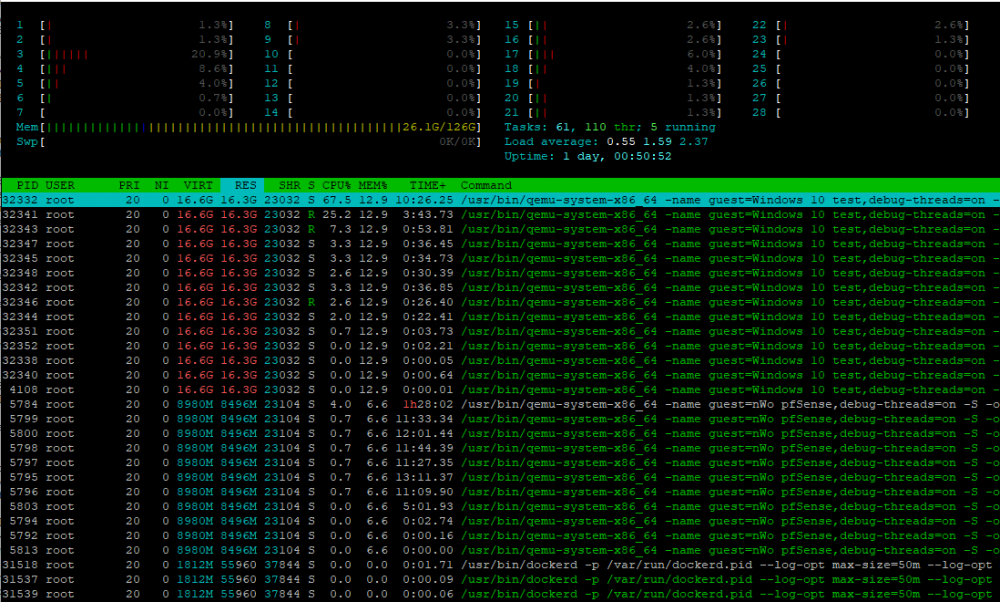
Task: Click CPU 3 meter showing 20.9%
Action: (125, 54)
